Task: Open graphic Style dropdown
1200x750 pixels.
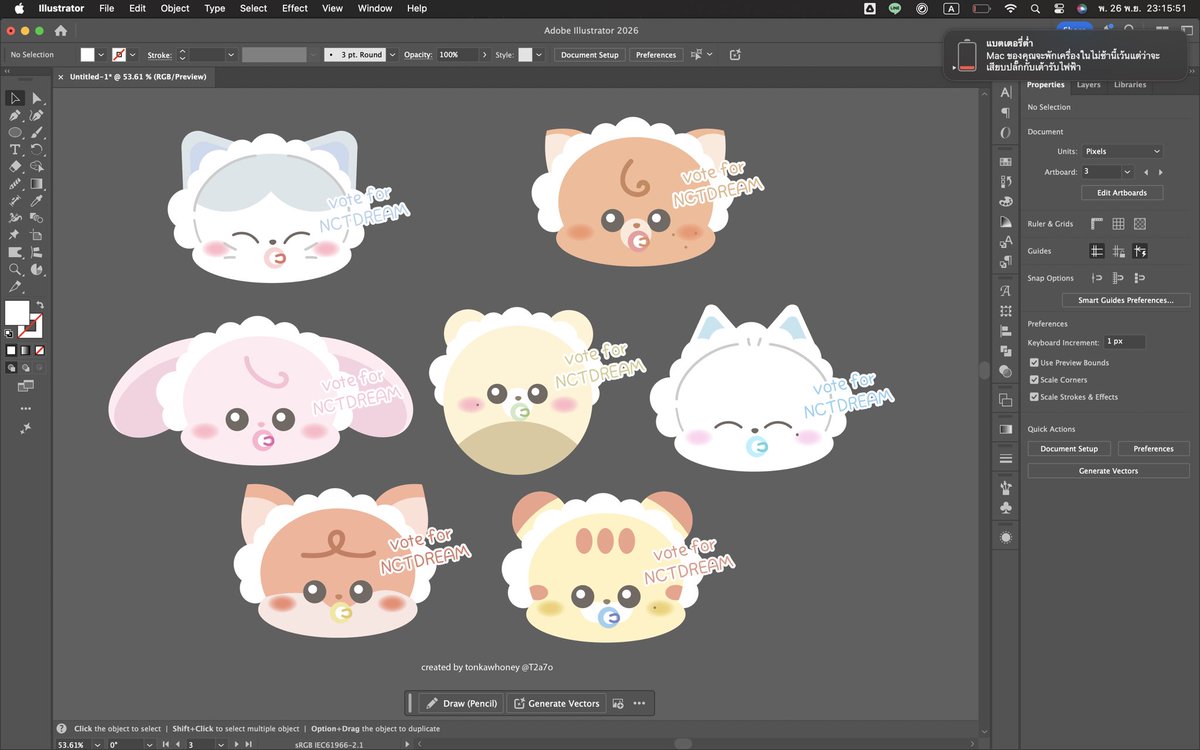Action: [539, 55]
